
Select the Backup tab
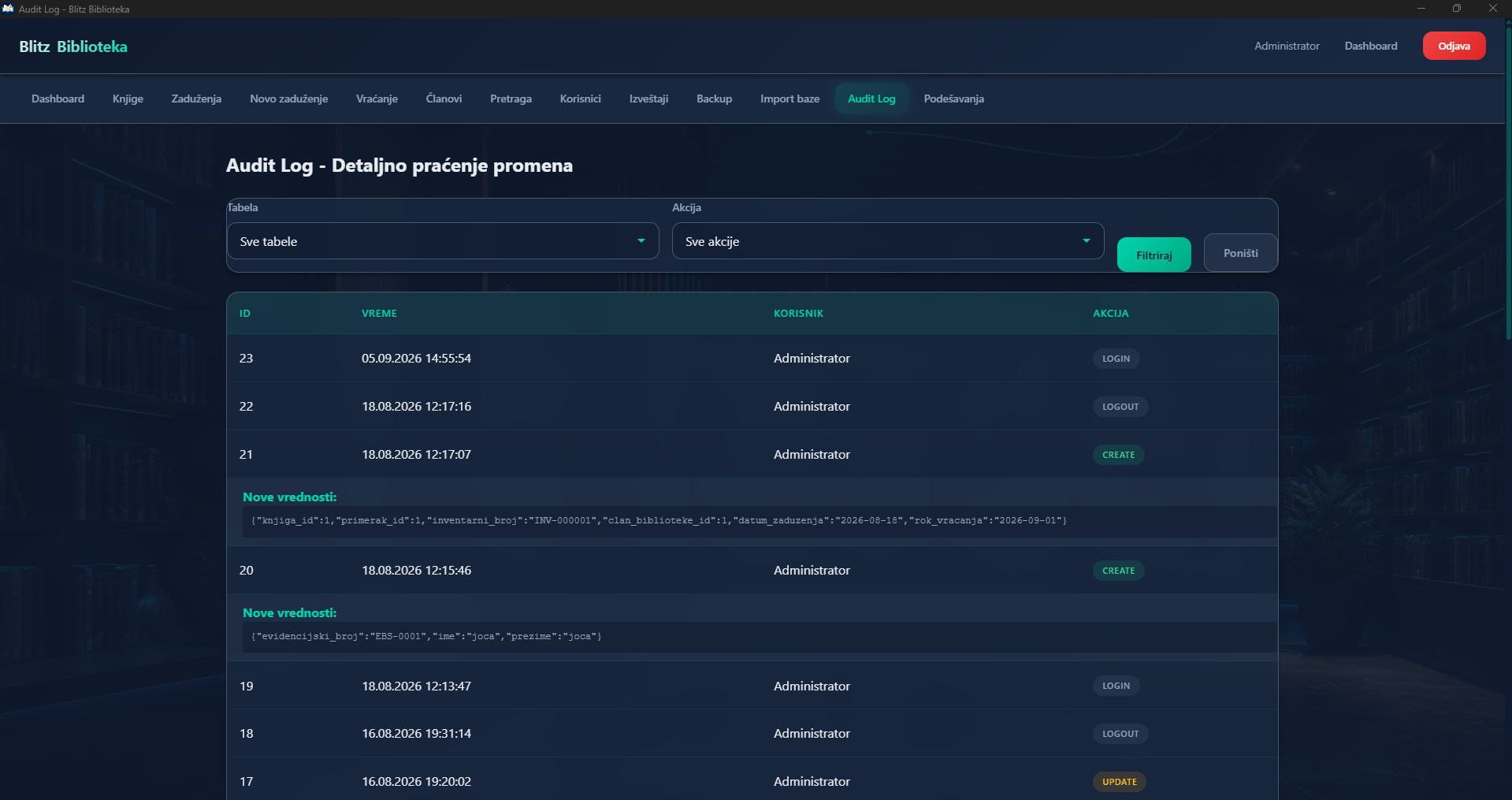coord(714,99)
